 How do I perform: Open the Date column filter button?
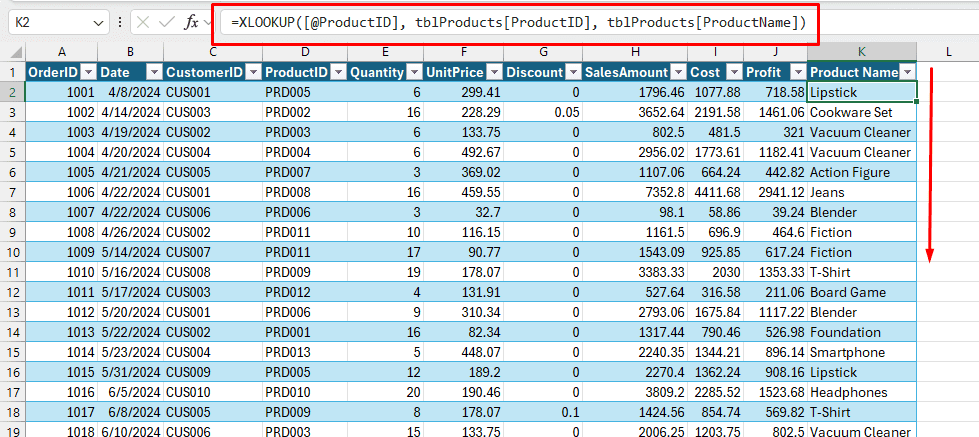click(153, 72)
